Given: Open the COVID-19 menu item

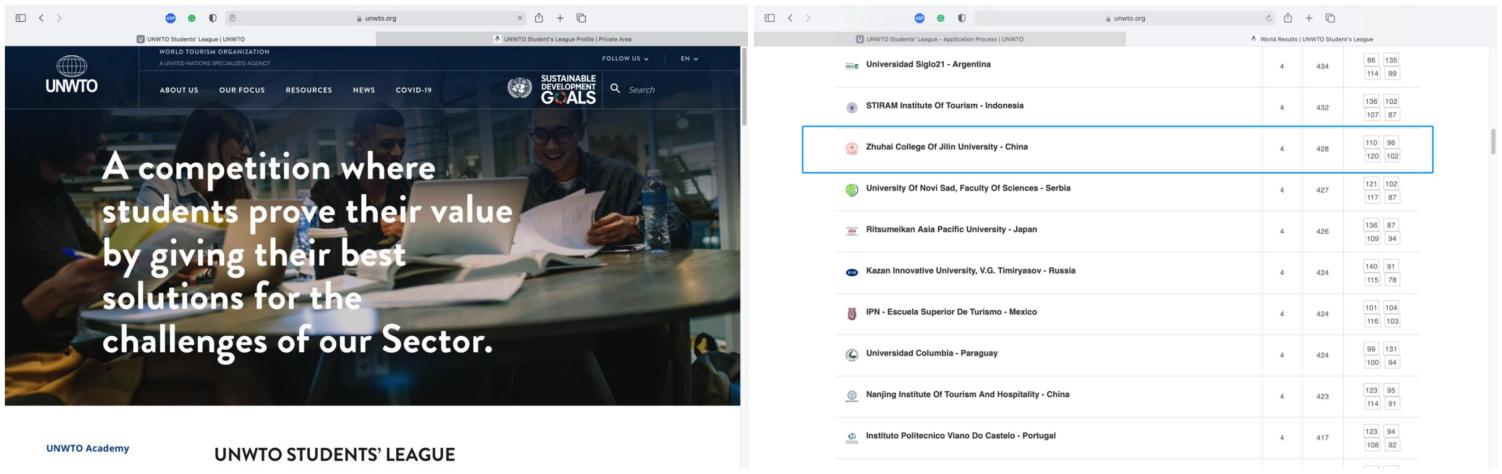Looking at the screenshot, I should tap(414, 90).
